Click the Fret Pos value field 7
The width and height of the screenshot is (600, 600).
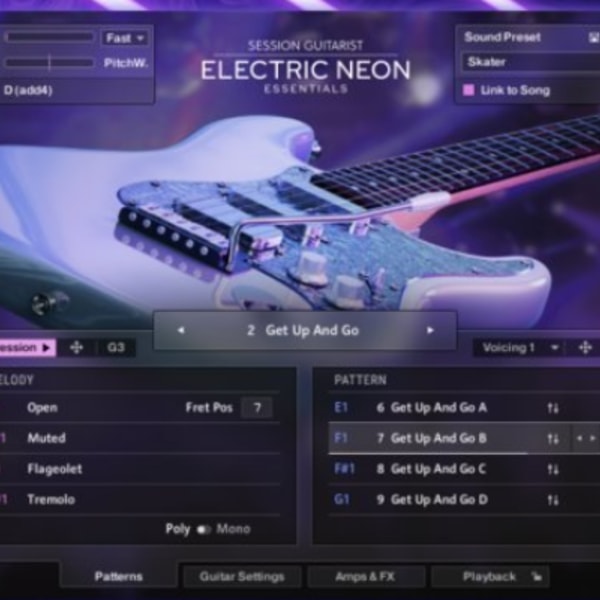click(257, 408)
